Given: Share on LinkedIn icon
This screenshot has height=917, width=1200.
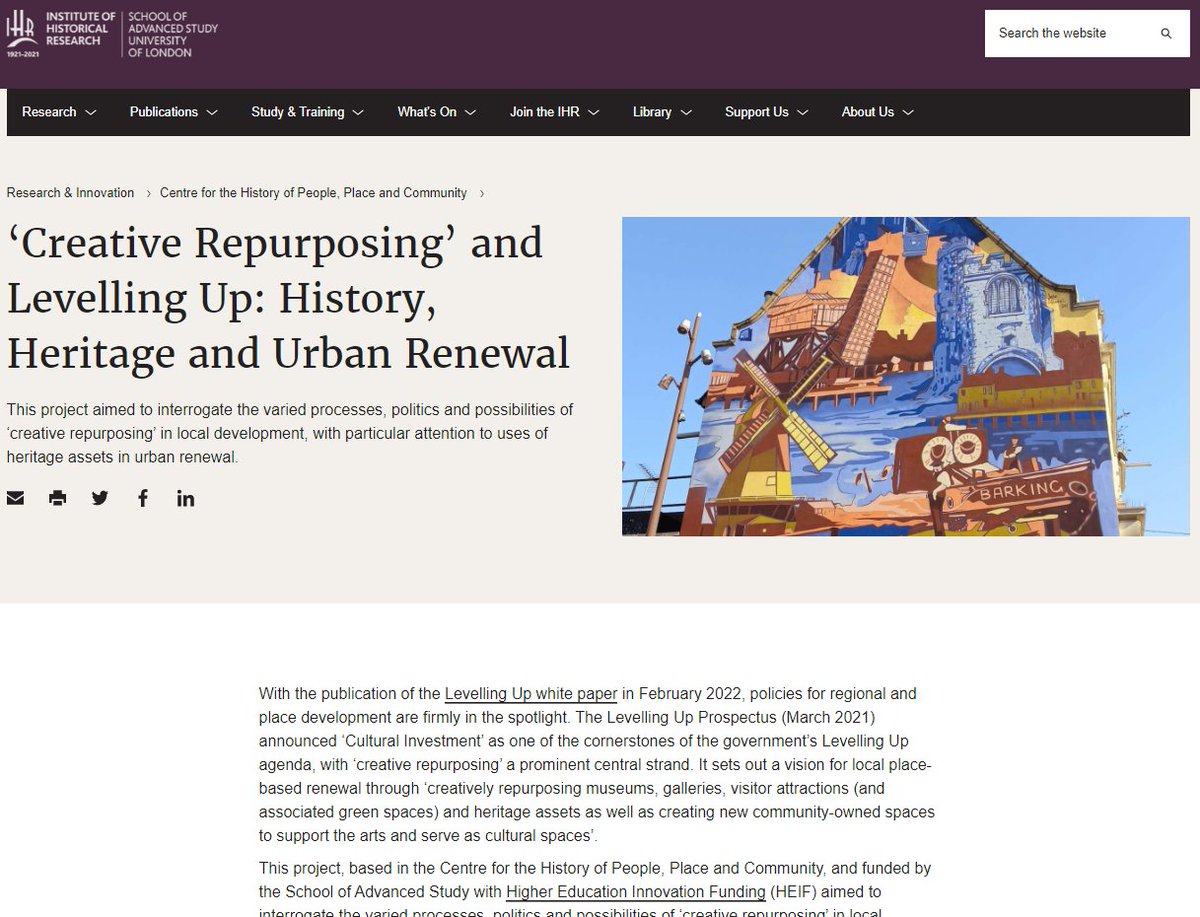Looking at the screenshot, I should [x=186, y=498].
